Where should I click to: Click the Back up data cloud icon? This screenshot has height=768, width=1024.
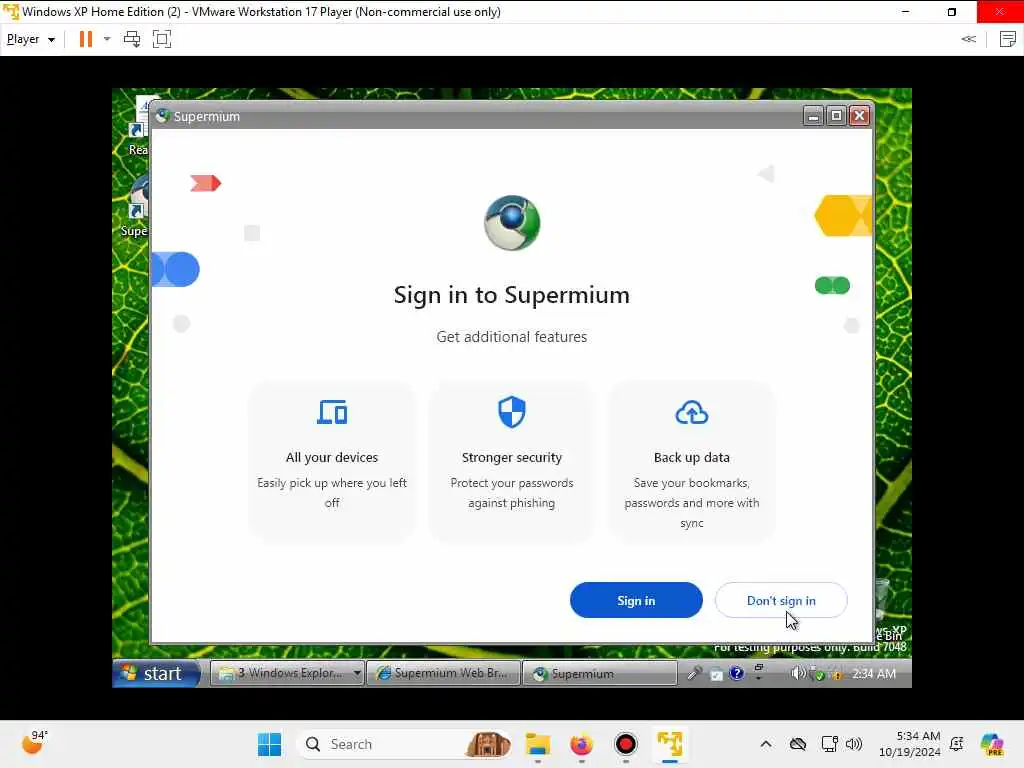pos(692,413)
